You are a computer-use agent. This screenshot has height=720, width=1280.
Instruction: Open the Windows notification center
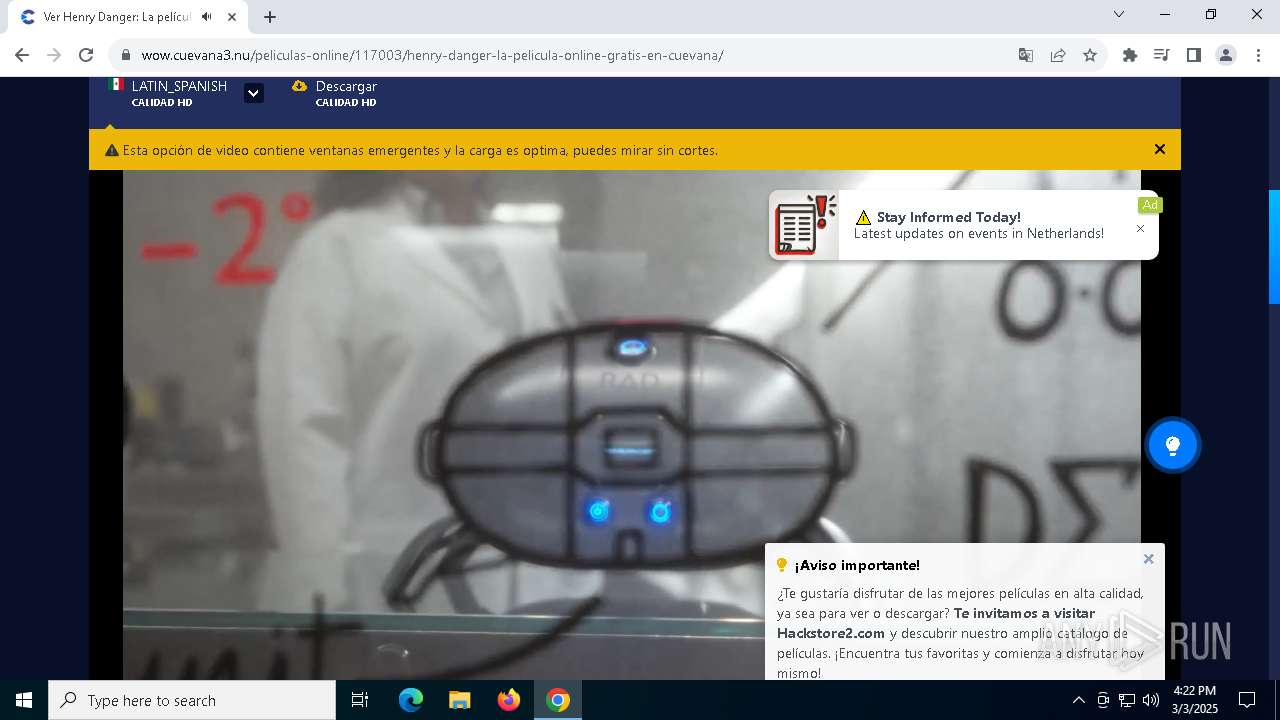point(1247,700)
